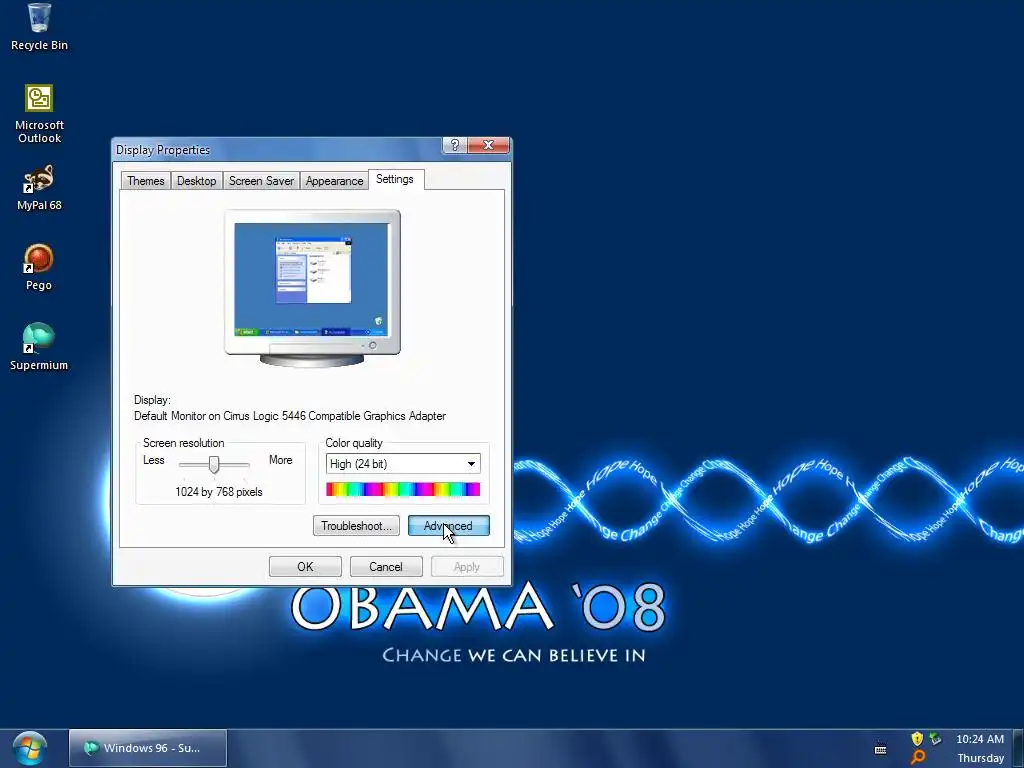This screenshot has width=1024, height=768.
Task: Click the 'Default Monitor on Cirrus Logic' text
Action: [x=290, y=416]
